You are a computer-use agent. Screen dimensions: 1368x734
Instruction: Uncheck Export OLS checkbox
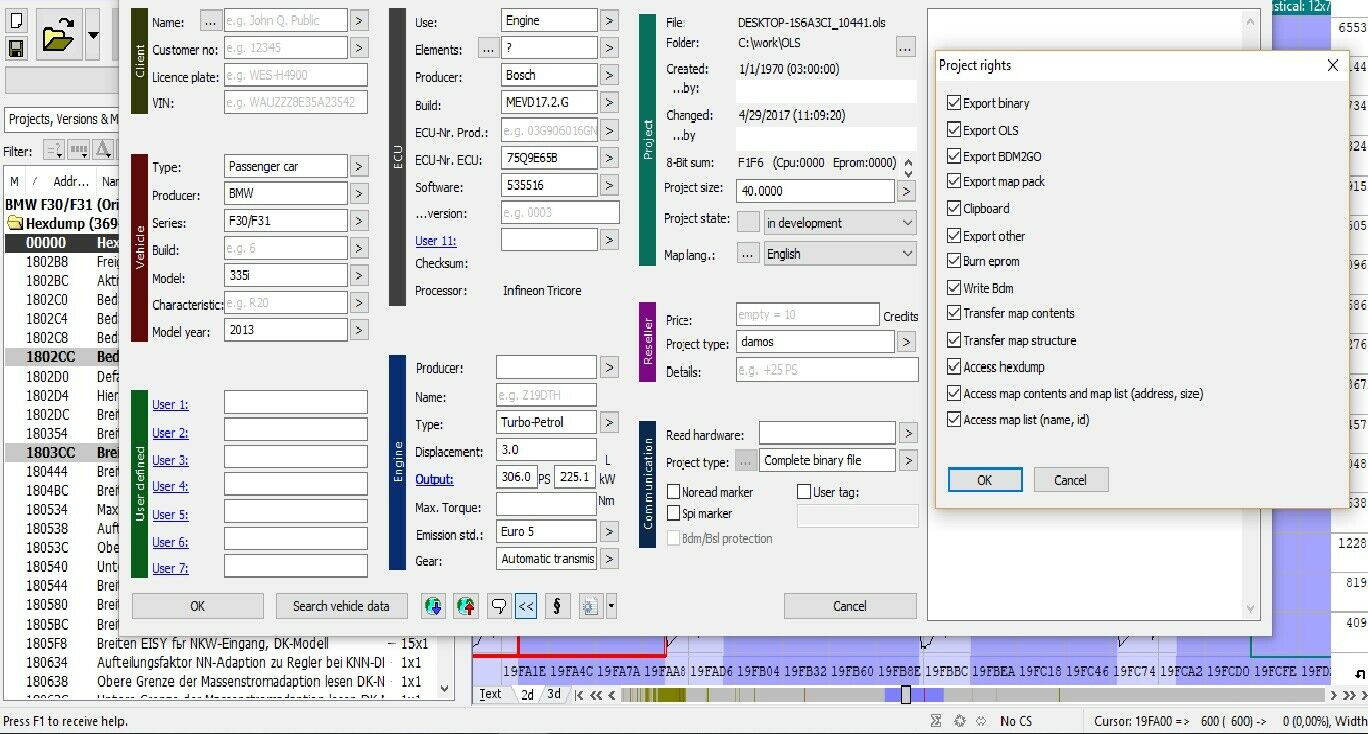[954, 130]
